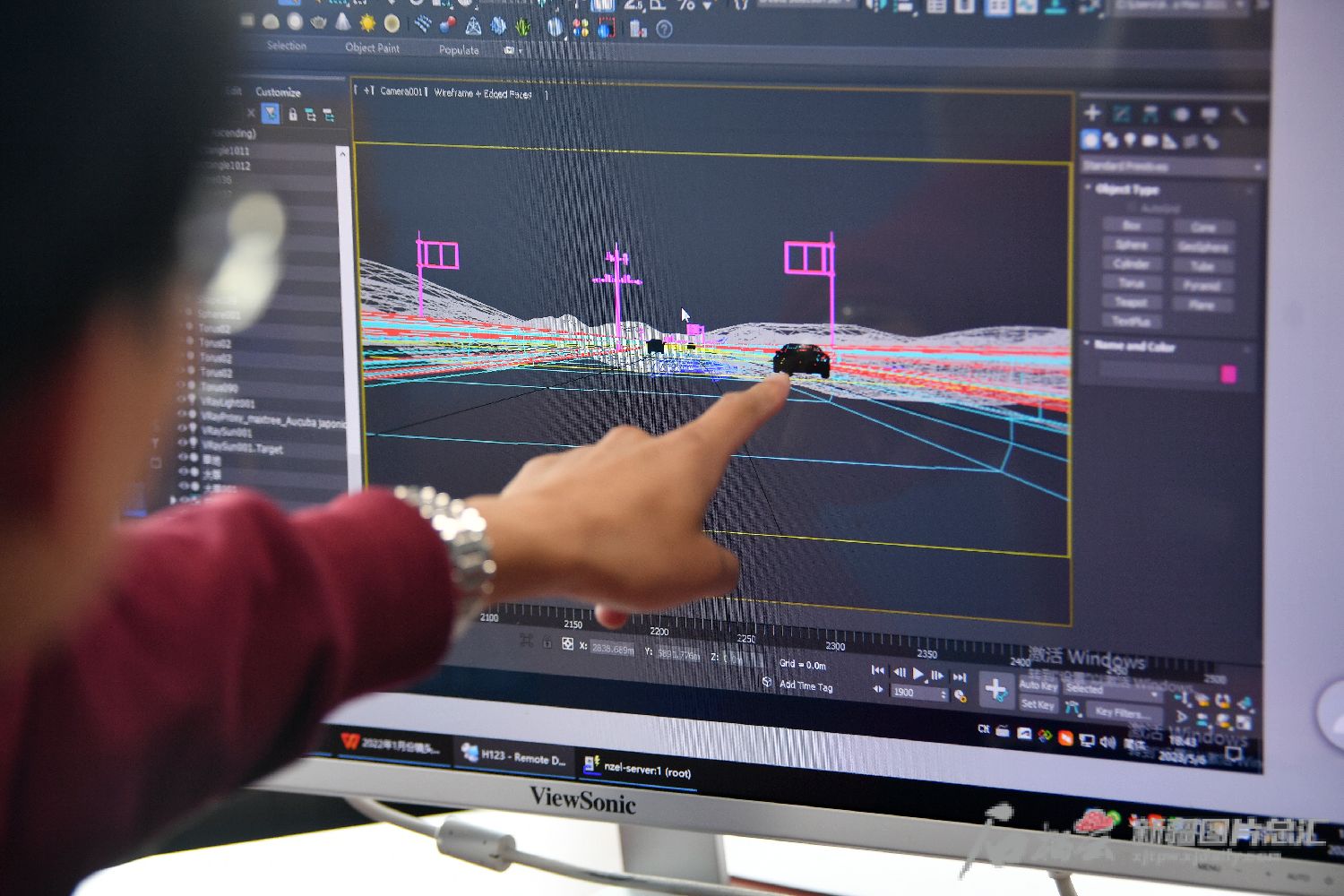Screen dimensions: 1344x896
Task: Click the Teapot primitive button
Action: pos(1131,302)
